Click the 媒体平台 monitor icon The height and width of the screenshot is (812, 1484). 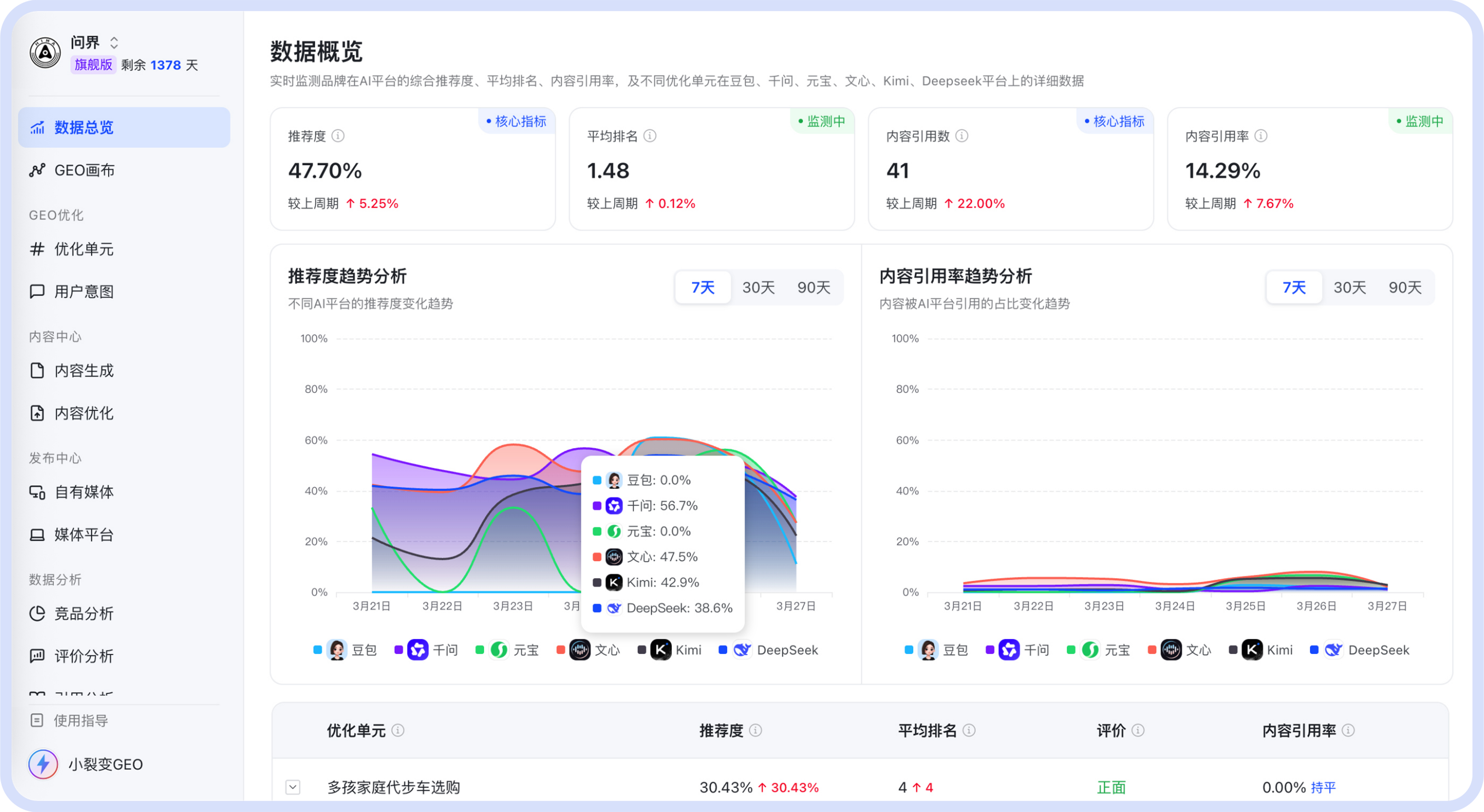click(x=37, y=534)
